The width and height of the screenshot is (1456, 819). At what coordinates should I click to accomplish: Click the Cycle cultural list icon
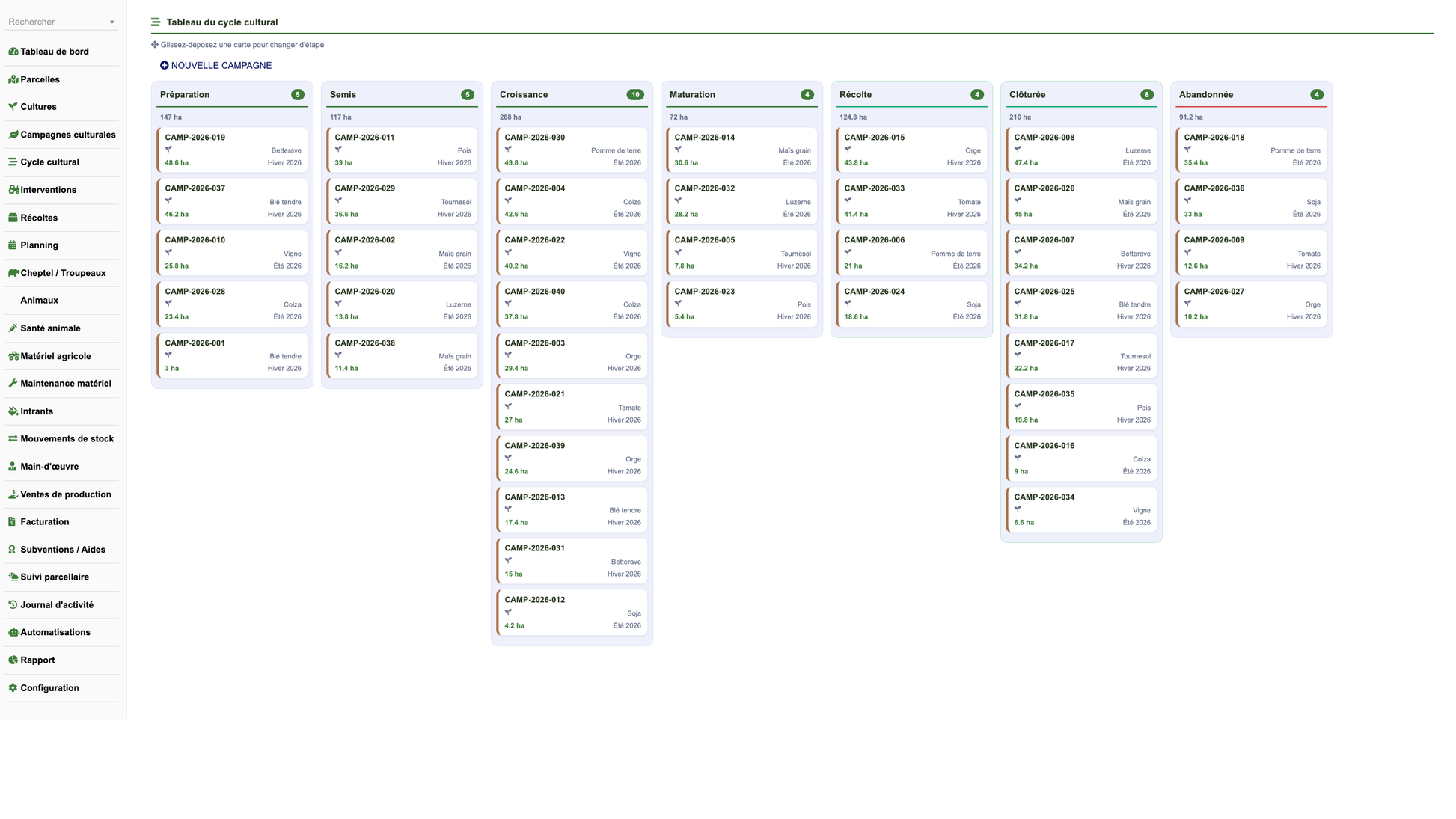point(13,162)
